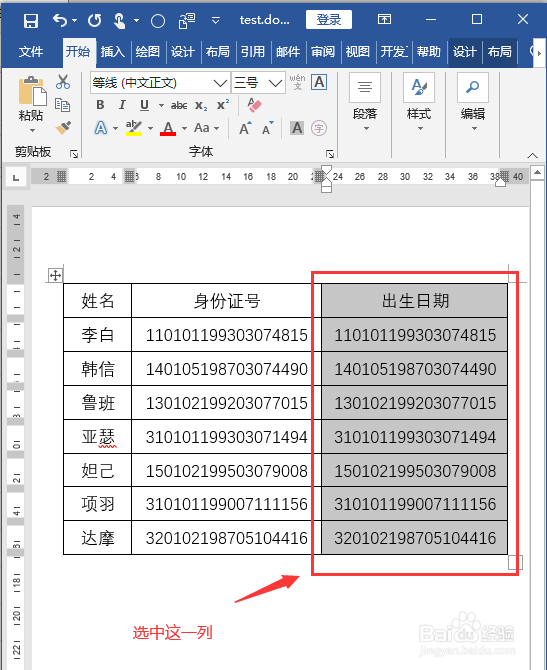Click Increase Font Size icon

point(245,128)
